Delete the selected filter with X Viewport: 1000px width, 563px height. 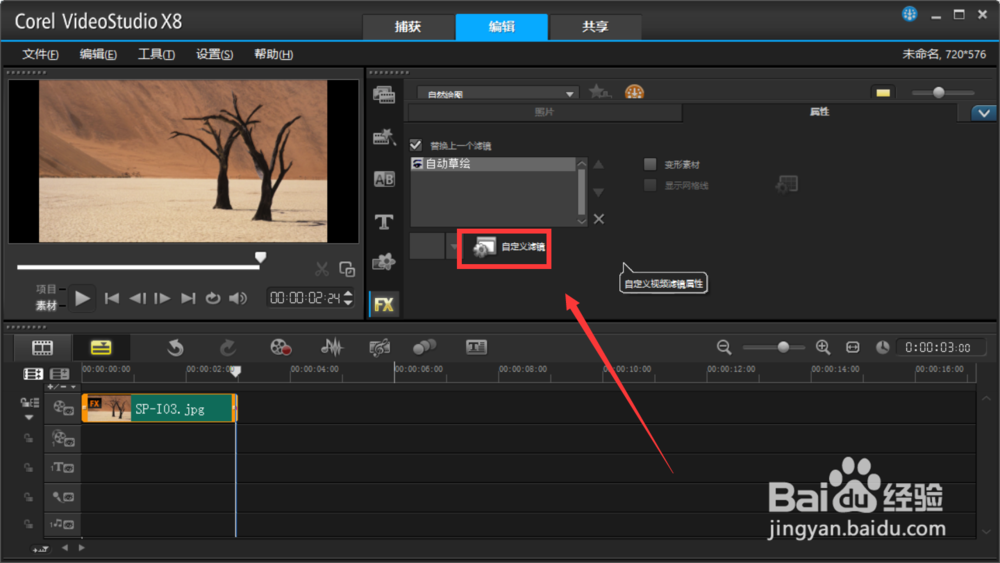coord(599,219)
